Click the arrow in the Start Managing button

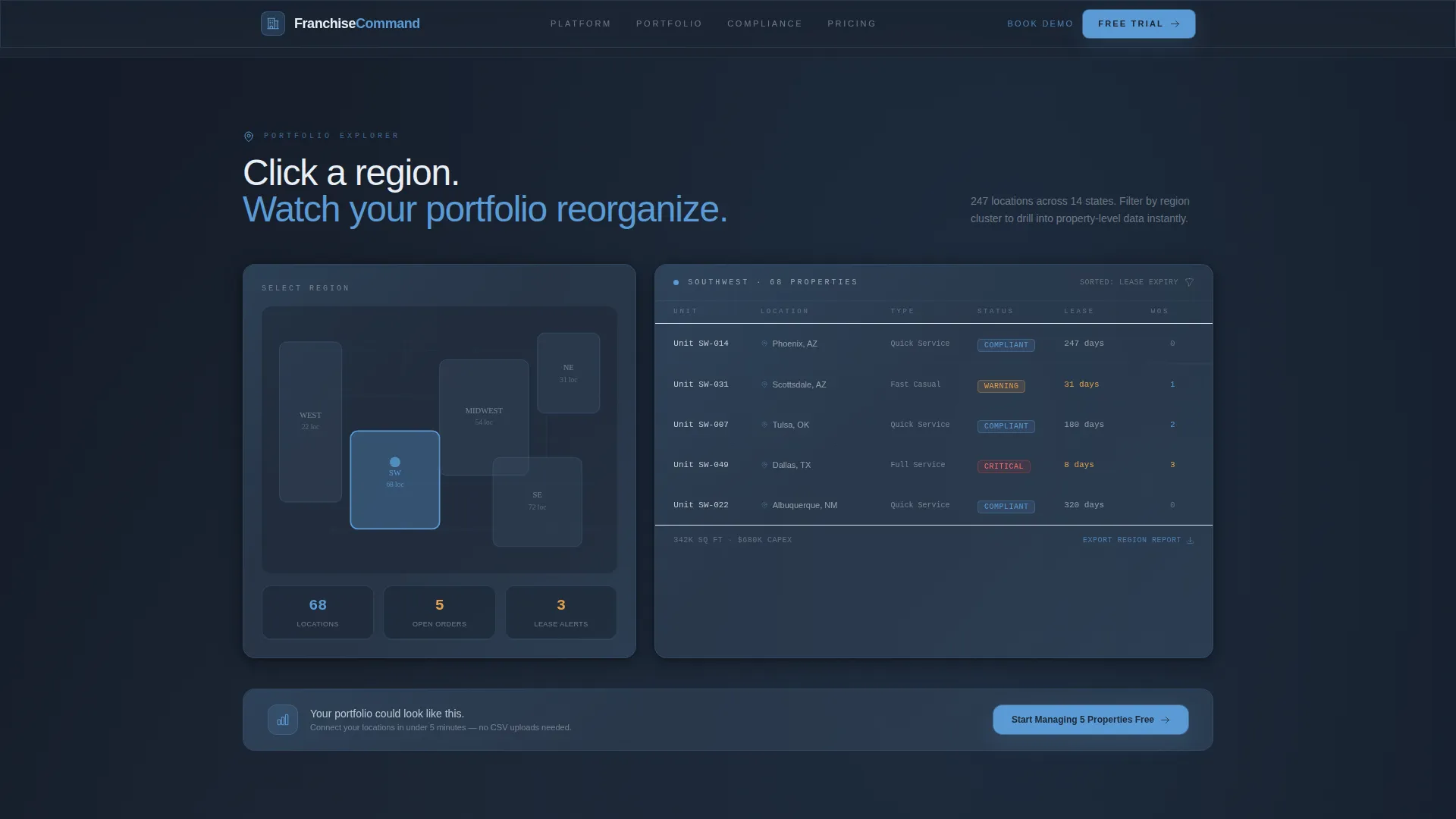1166,720
